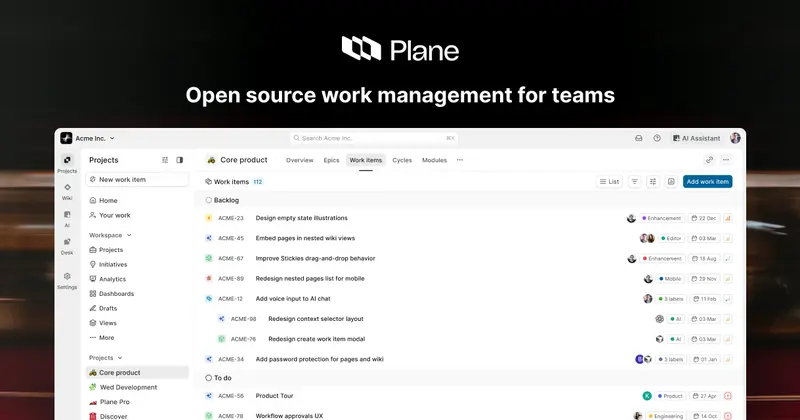Image resolution: width=800 pixels, height=420 pixels.
Task: Focus the Search Acme Inc. field
Action: 374,138
